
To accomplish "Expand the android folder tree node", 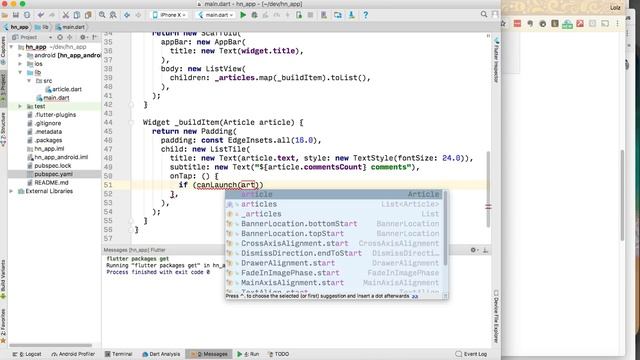I will click(20, 55).
